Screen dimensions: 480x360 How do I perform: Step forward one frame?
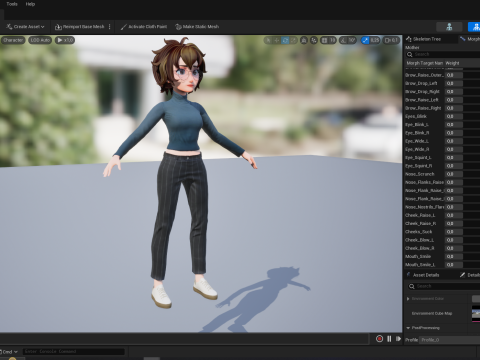click(398, 339)
